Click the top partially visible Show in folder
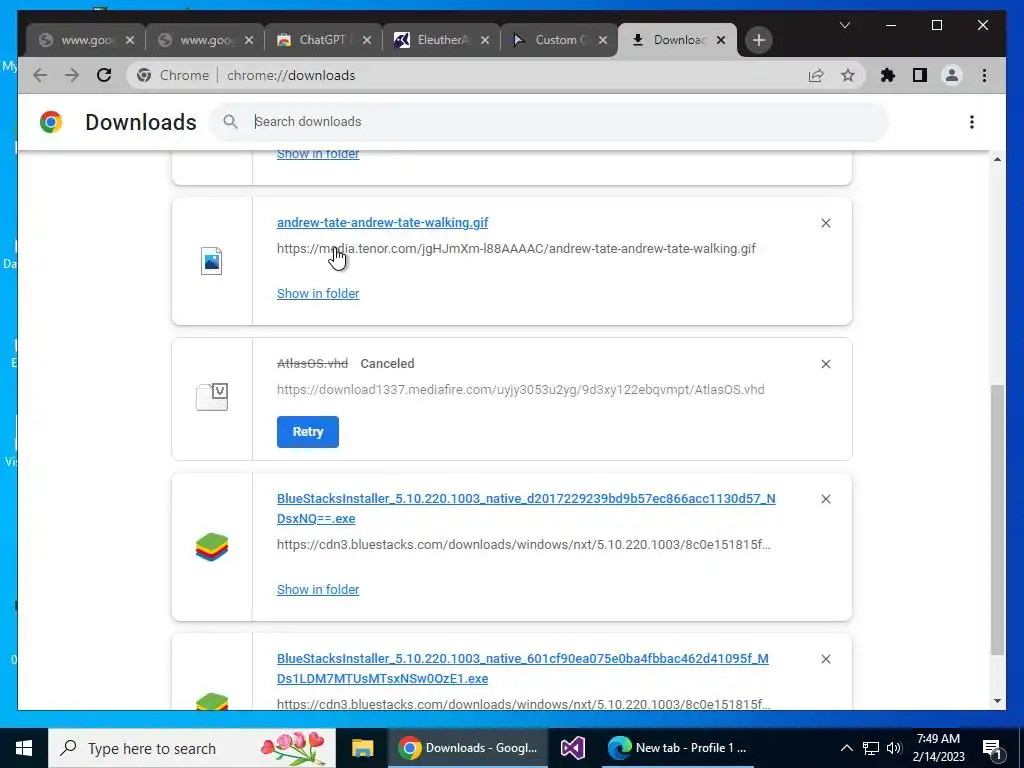 318,155
